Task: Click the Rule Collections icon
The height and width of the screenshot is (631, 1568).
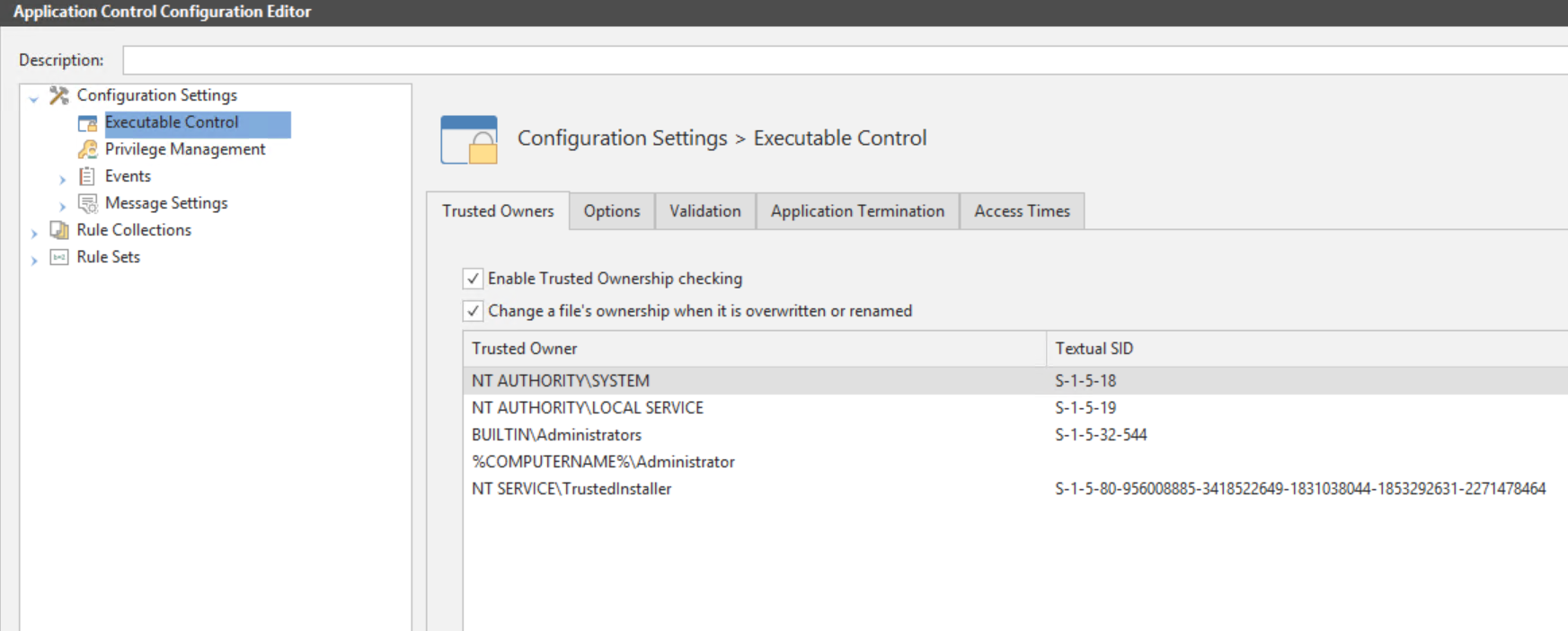Action: pos(59,230)
